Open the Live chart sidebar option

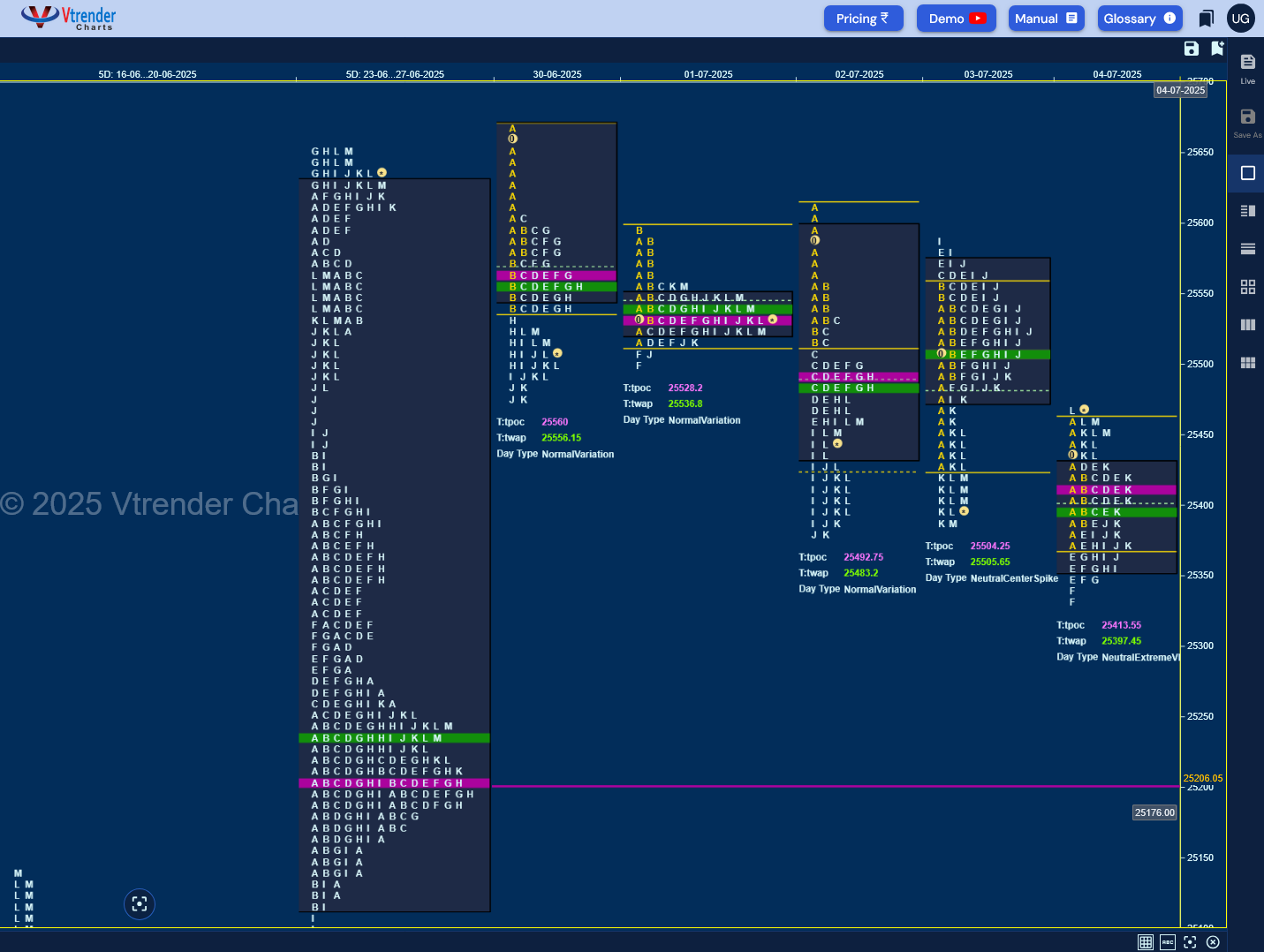point(1247,68)
